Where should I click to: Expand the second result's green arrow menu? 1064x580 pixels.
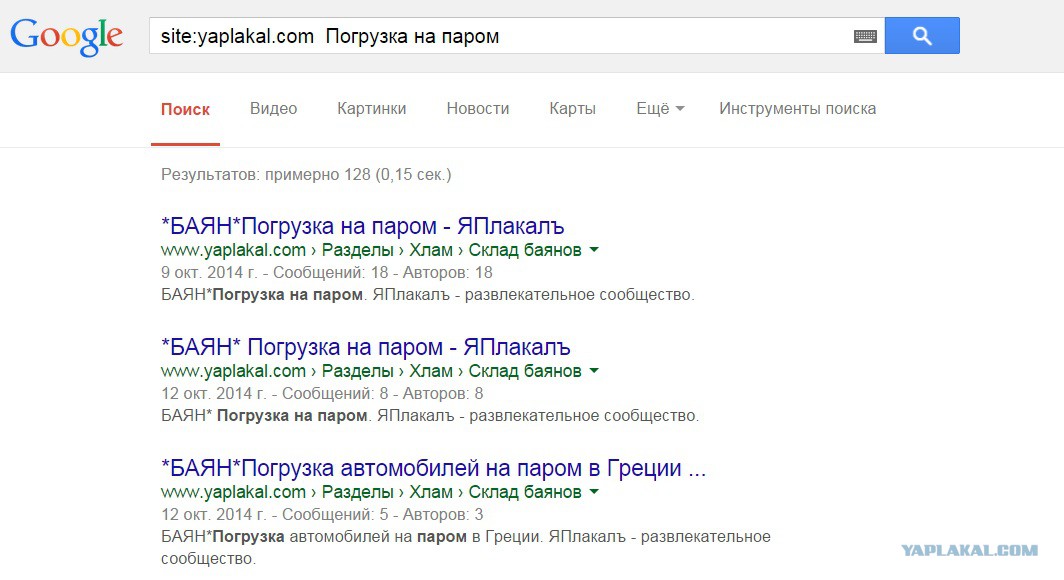pos(594,370)
